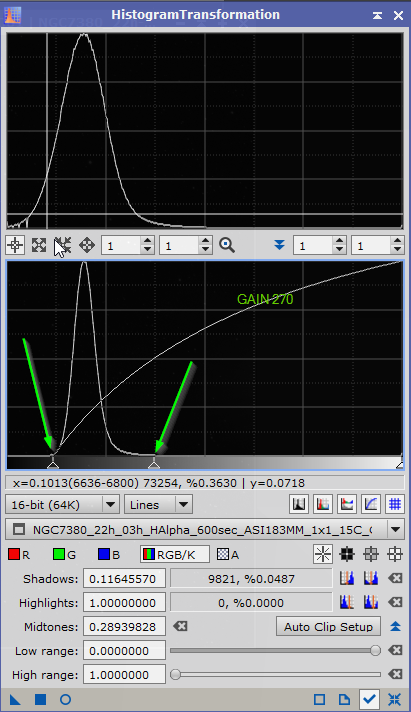Reset Highlights value with its clear icon

coord(396,603)
